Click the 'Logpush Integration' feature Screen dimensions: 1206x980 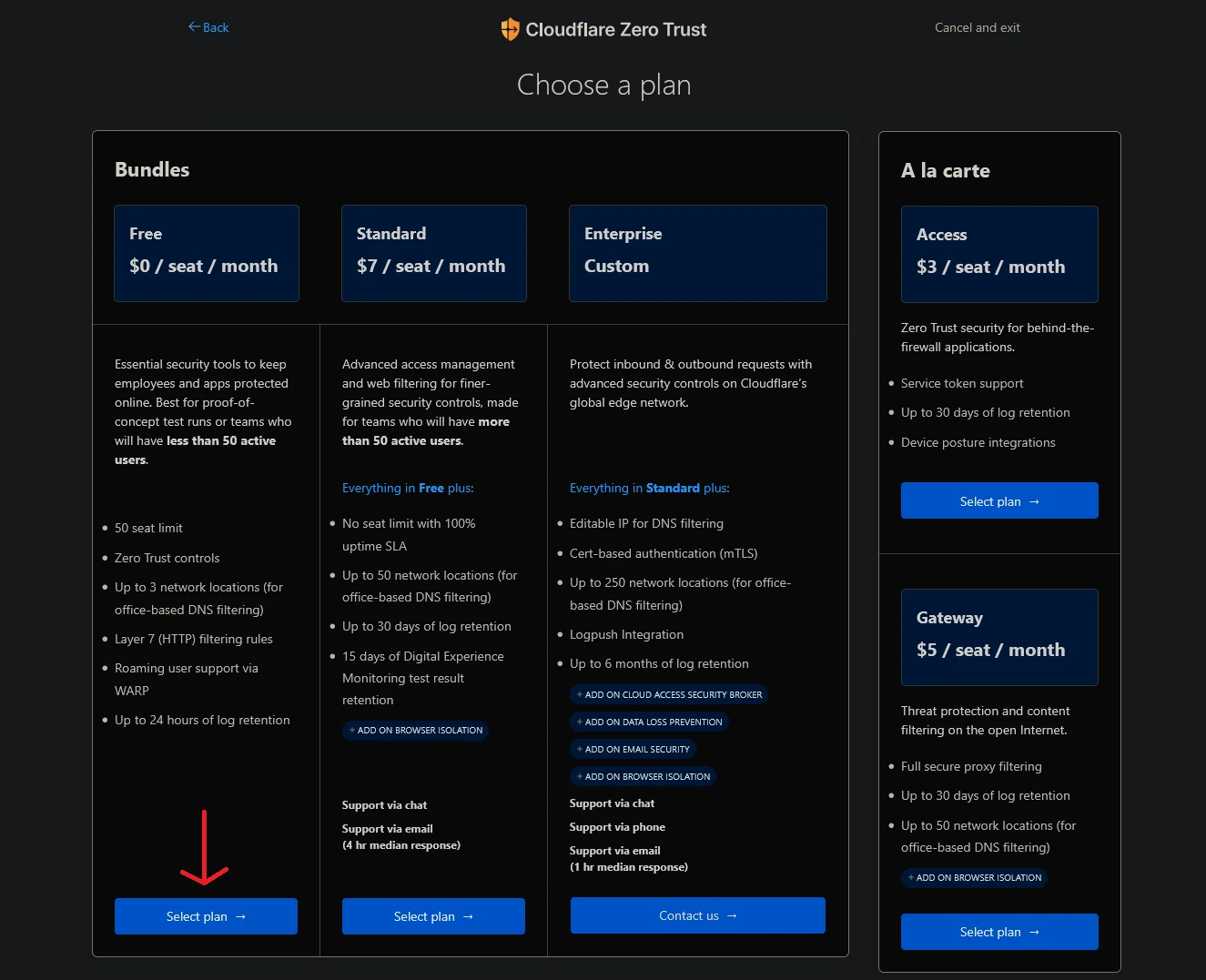pos(626,634)
